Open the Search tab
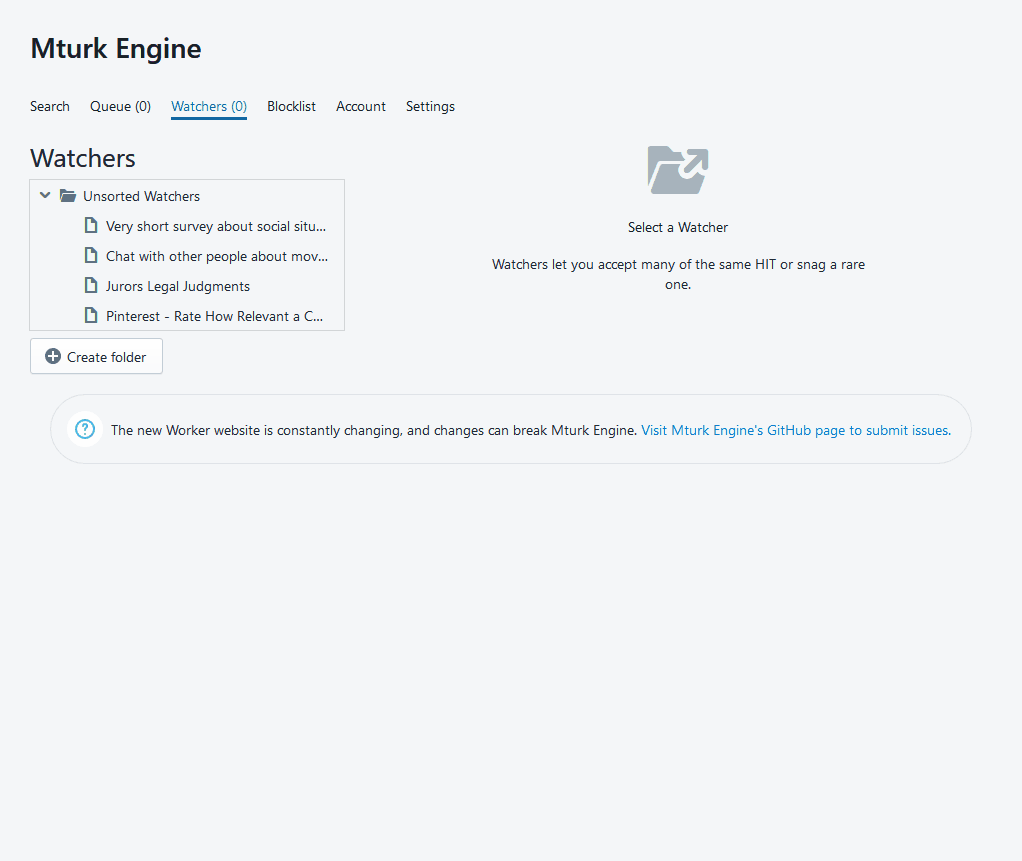This screenshot has width=1022, height=861. point(50,106)
